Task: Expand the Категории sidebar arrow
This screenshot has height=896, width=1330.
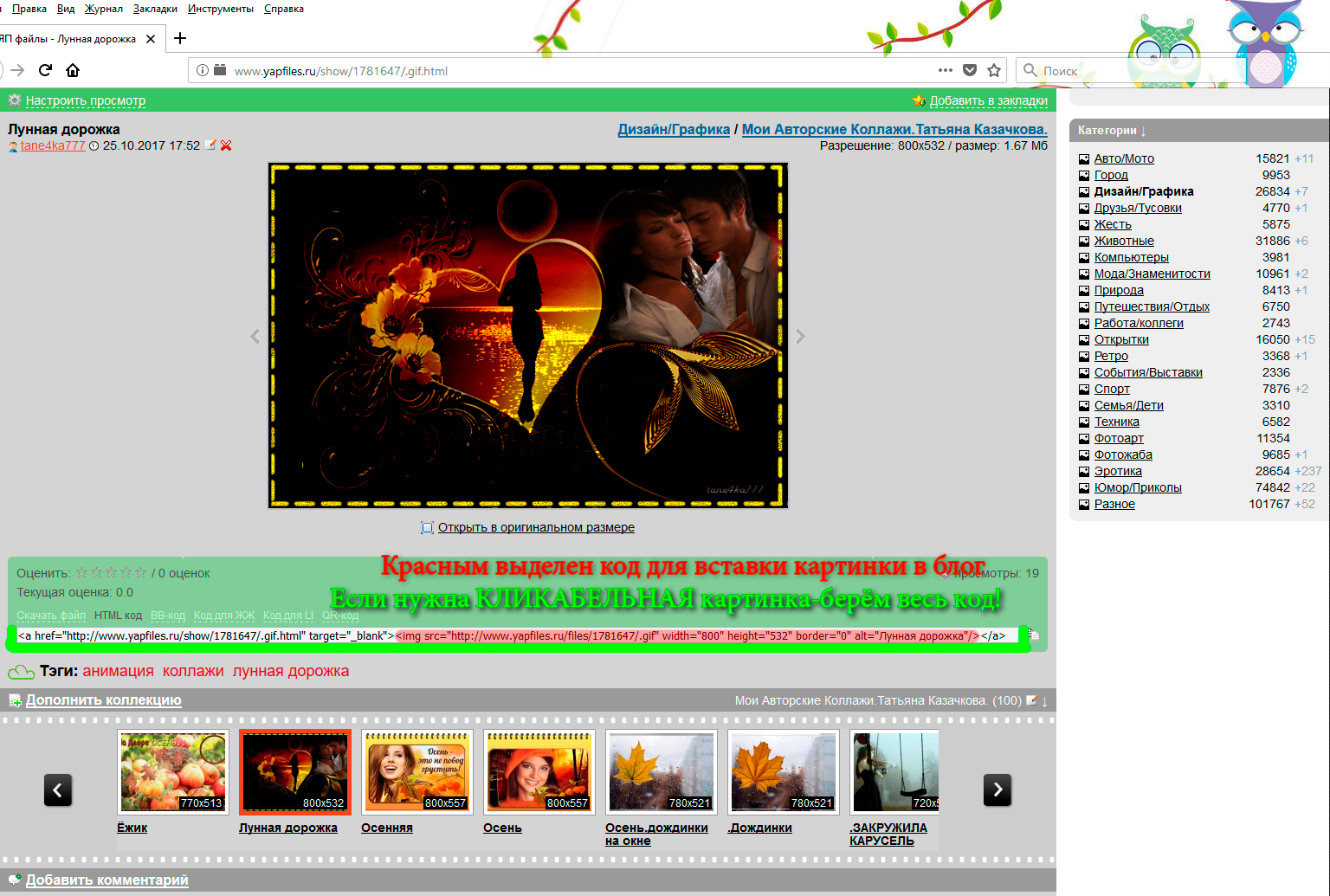Action: (x=1143, y=131)
